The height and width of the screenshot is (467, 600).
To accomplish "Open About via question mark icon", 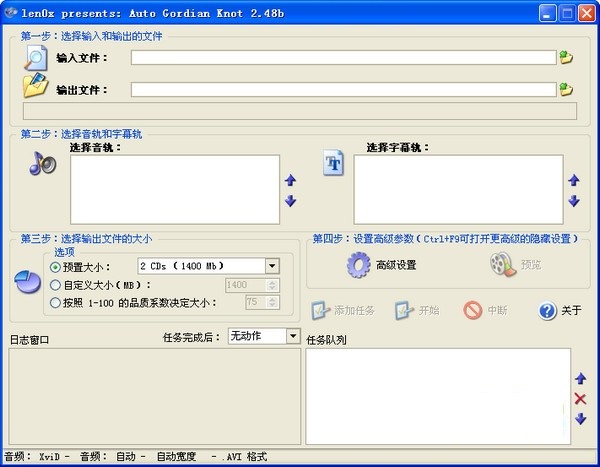I will [x=547, y=310].
